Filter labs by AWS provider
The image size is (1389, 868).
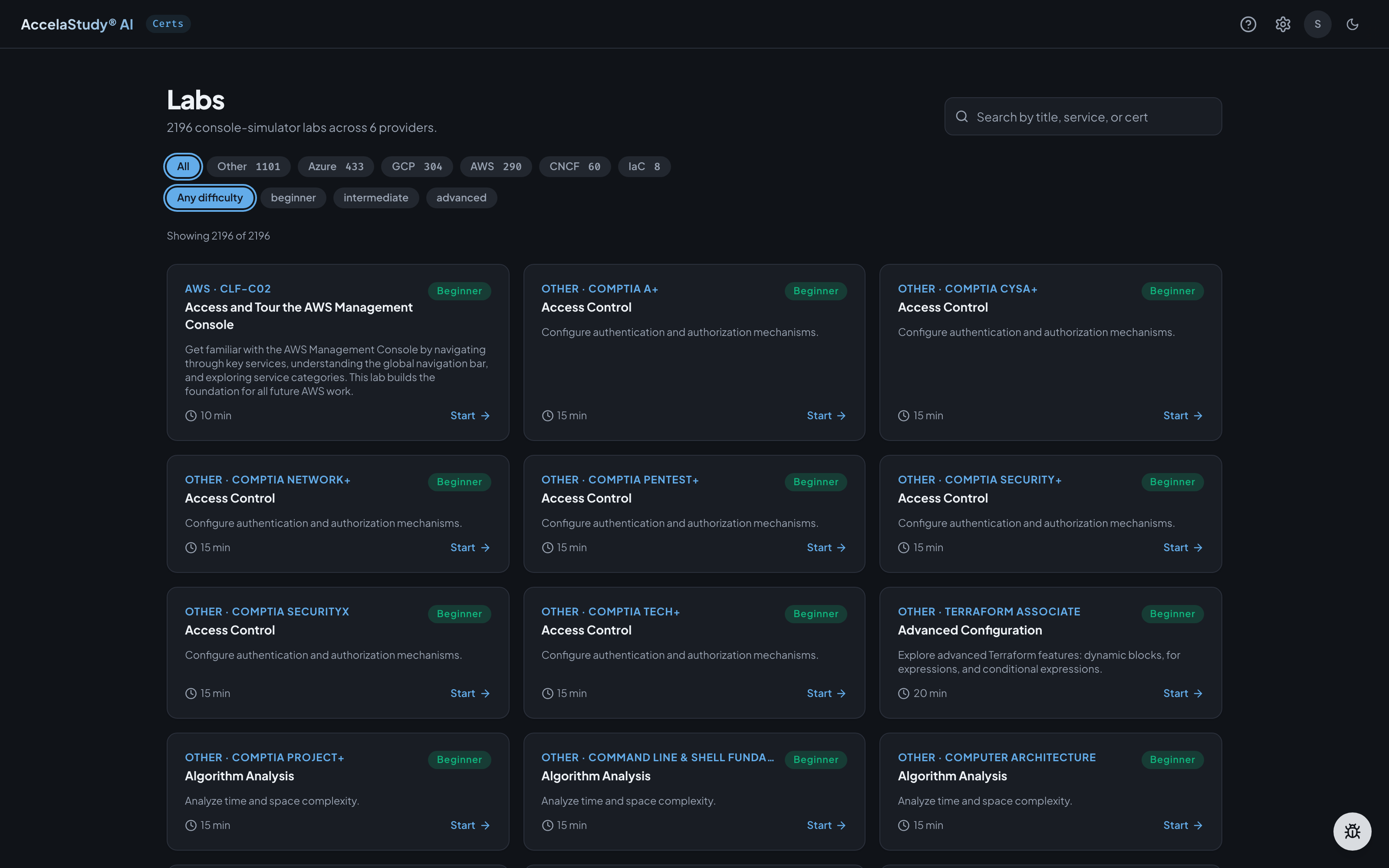point(496,167)
